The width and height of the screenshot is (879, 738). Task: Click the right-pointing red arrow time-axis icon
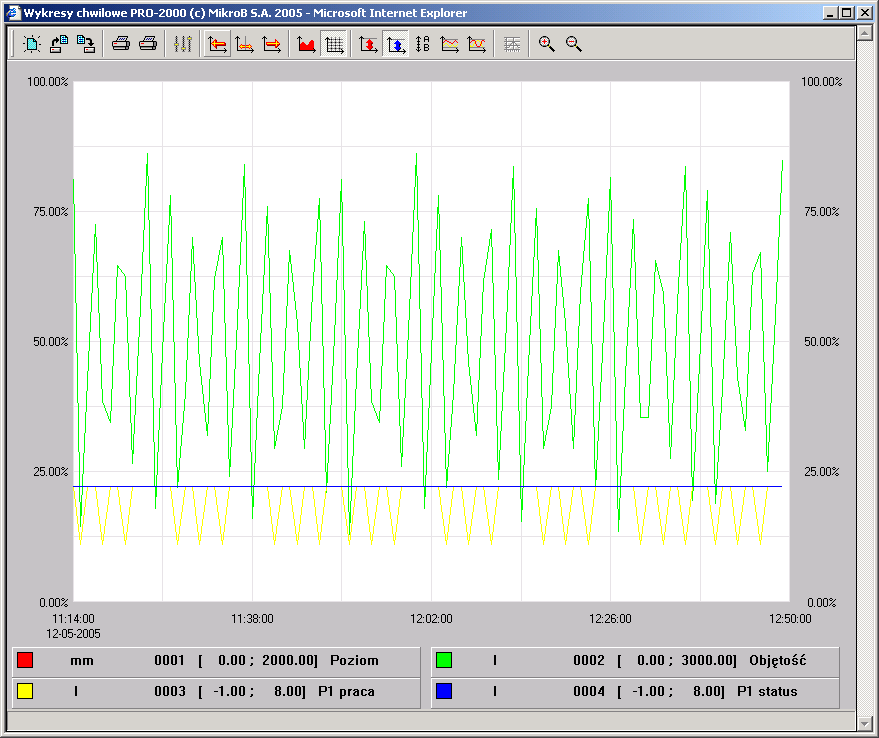coord(271,44)
